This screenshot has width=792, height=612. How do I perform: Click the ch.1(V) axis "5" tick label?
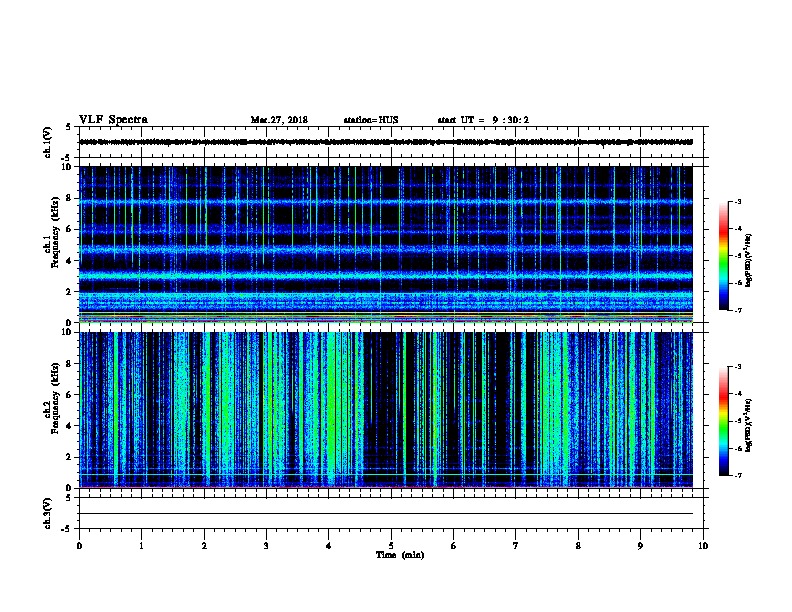point(69,127)
